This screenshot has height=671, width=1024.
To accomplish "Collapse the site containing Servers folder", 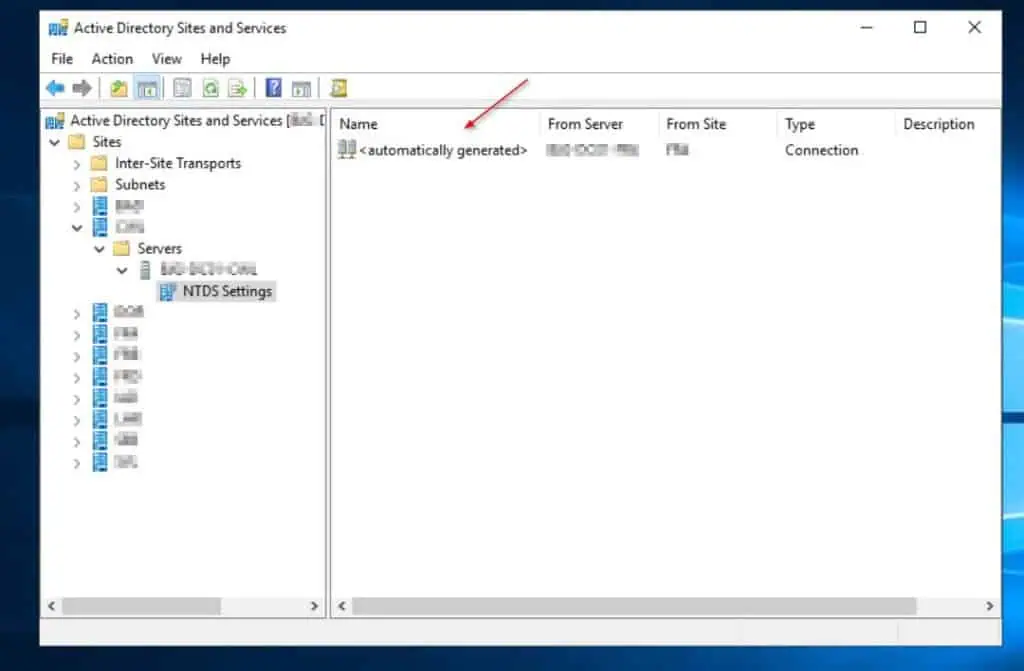I will tap(77, 227).
